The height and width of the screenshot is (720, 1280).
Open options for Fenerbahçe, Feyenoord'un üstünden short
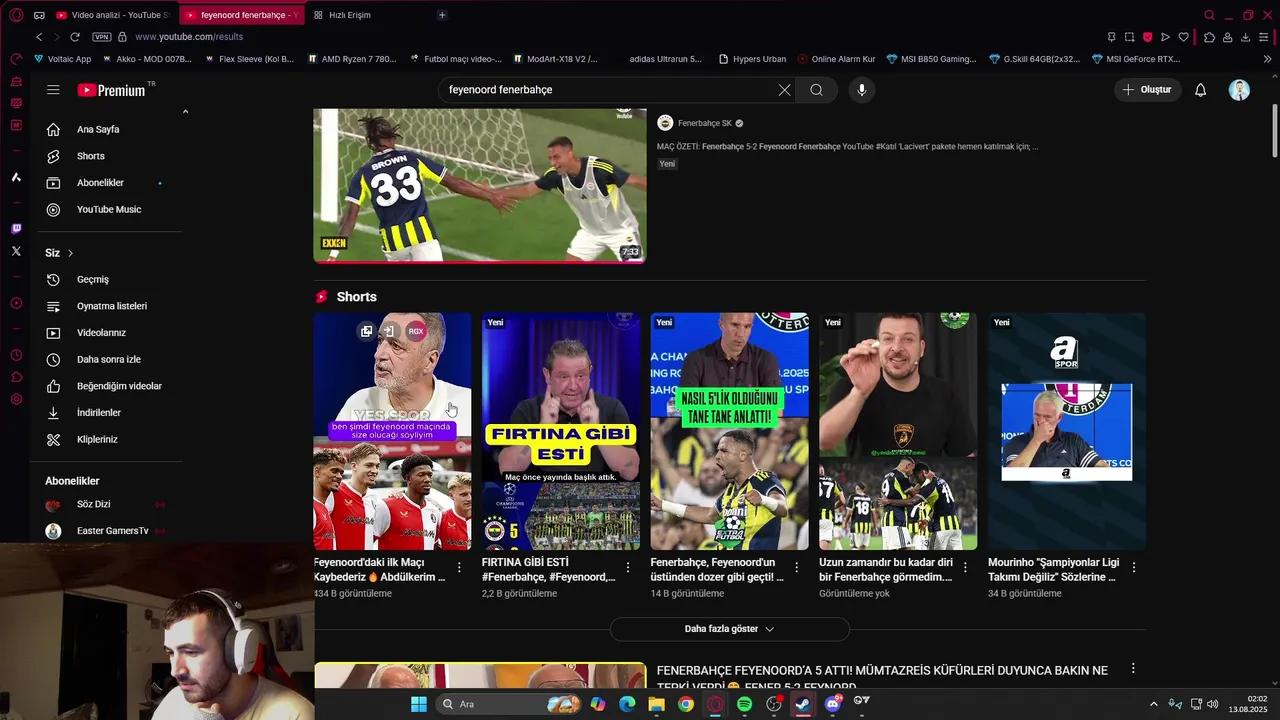tap(796, 567)
